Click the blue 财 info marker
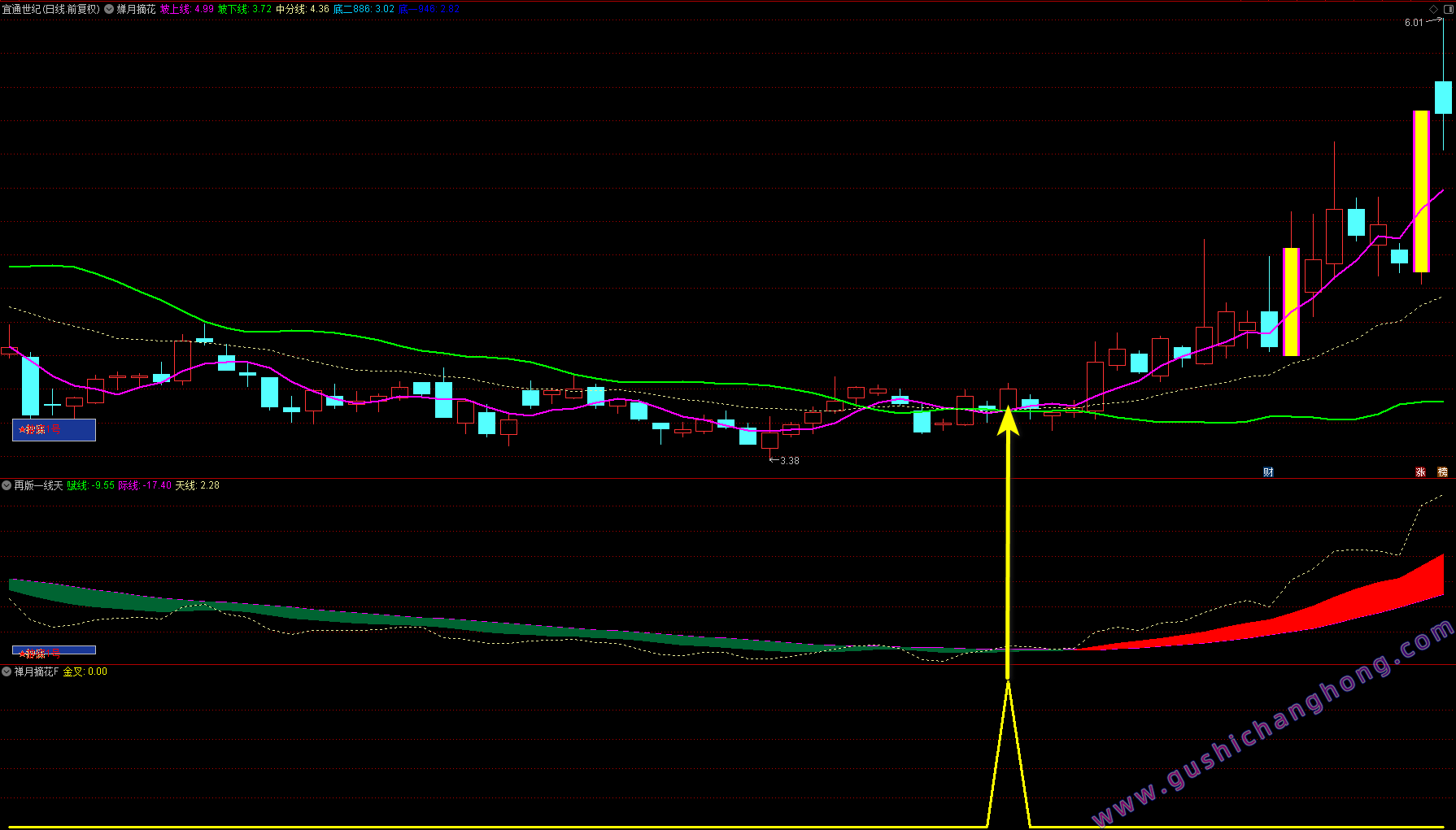The width and height of the screenshot is (1456, 830). (x=1268, y=472)
